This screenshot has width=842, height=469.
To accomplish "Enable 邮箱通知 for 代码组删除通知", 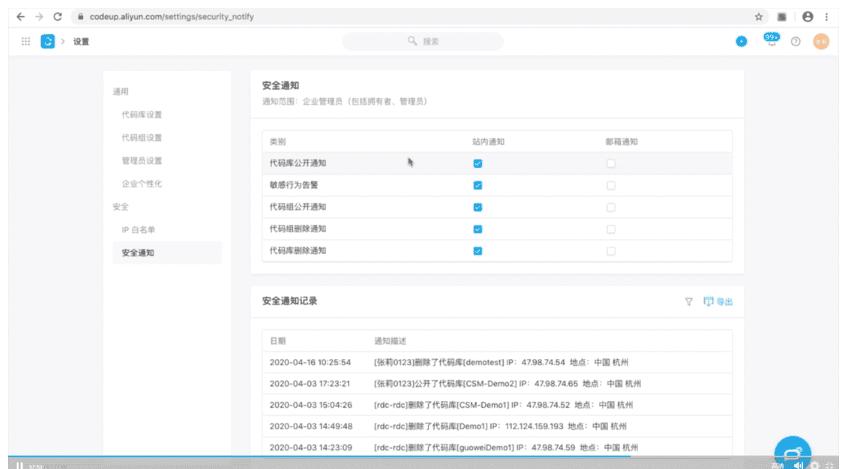I will 611,229.
